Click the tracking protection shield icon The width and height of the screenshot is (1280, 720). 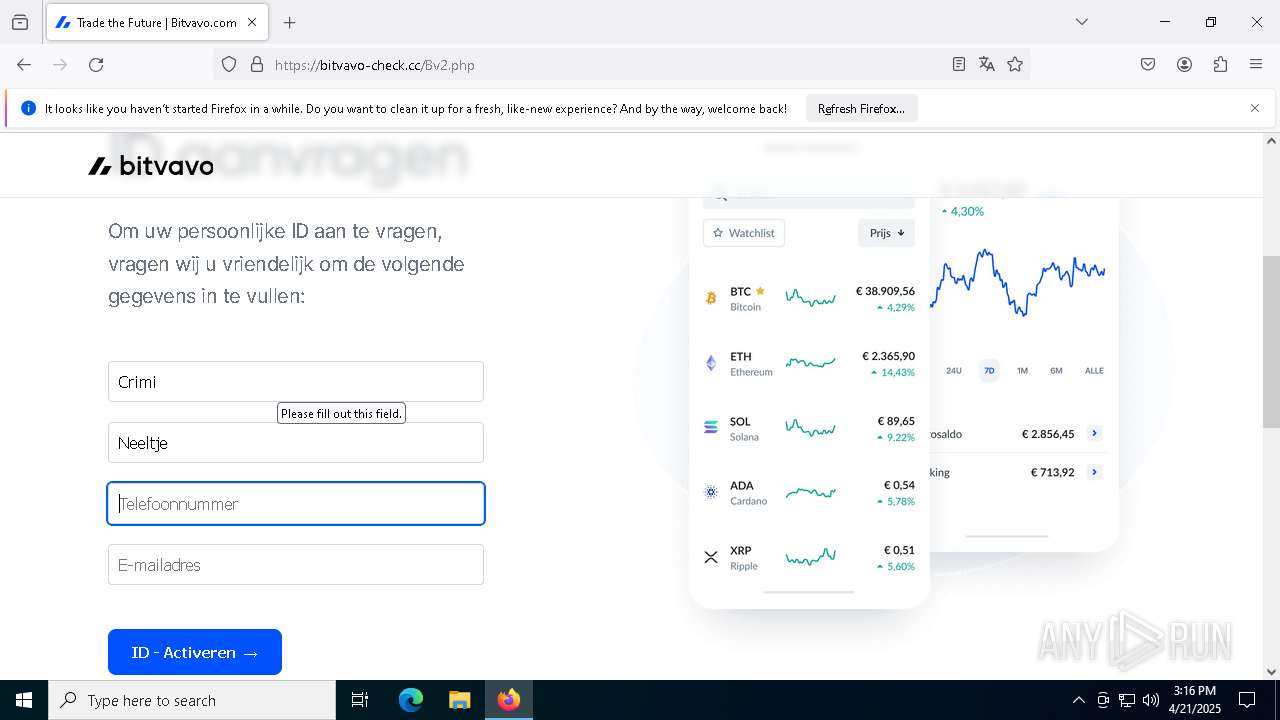point(229,65)
